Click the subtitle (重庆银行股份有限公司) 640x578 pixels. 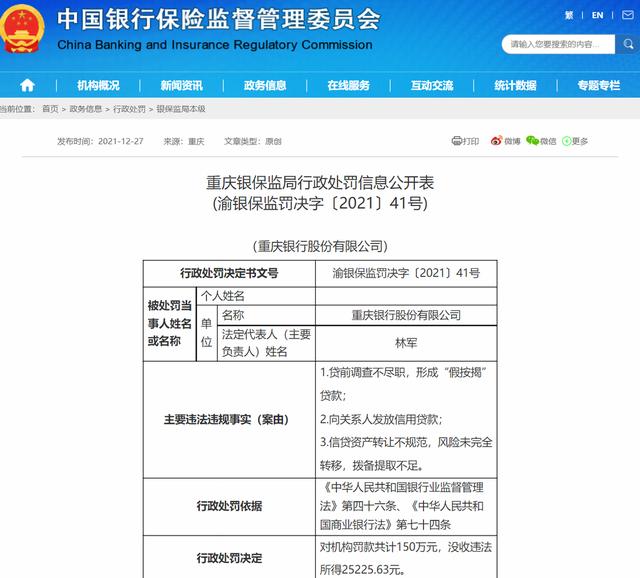pyautogui.click(x=320, y=246)
